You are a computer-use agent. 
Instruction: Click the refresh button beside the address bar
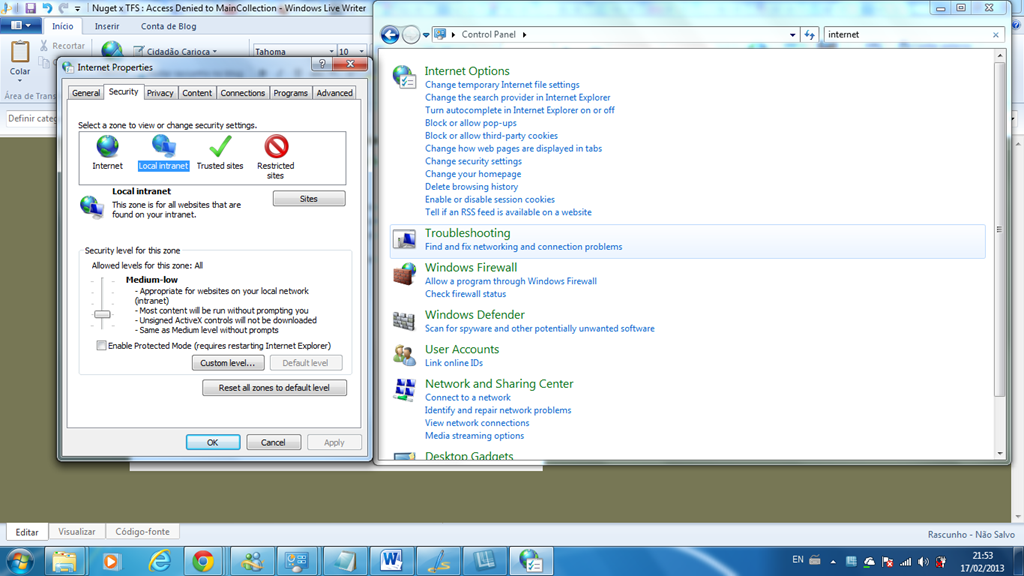pos(809,35)
